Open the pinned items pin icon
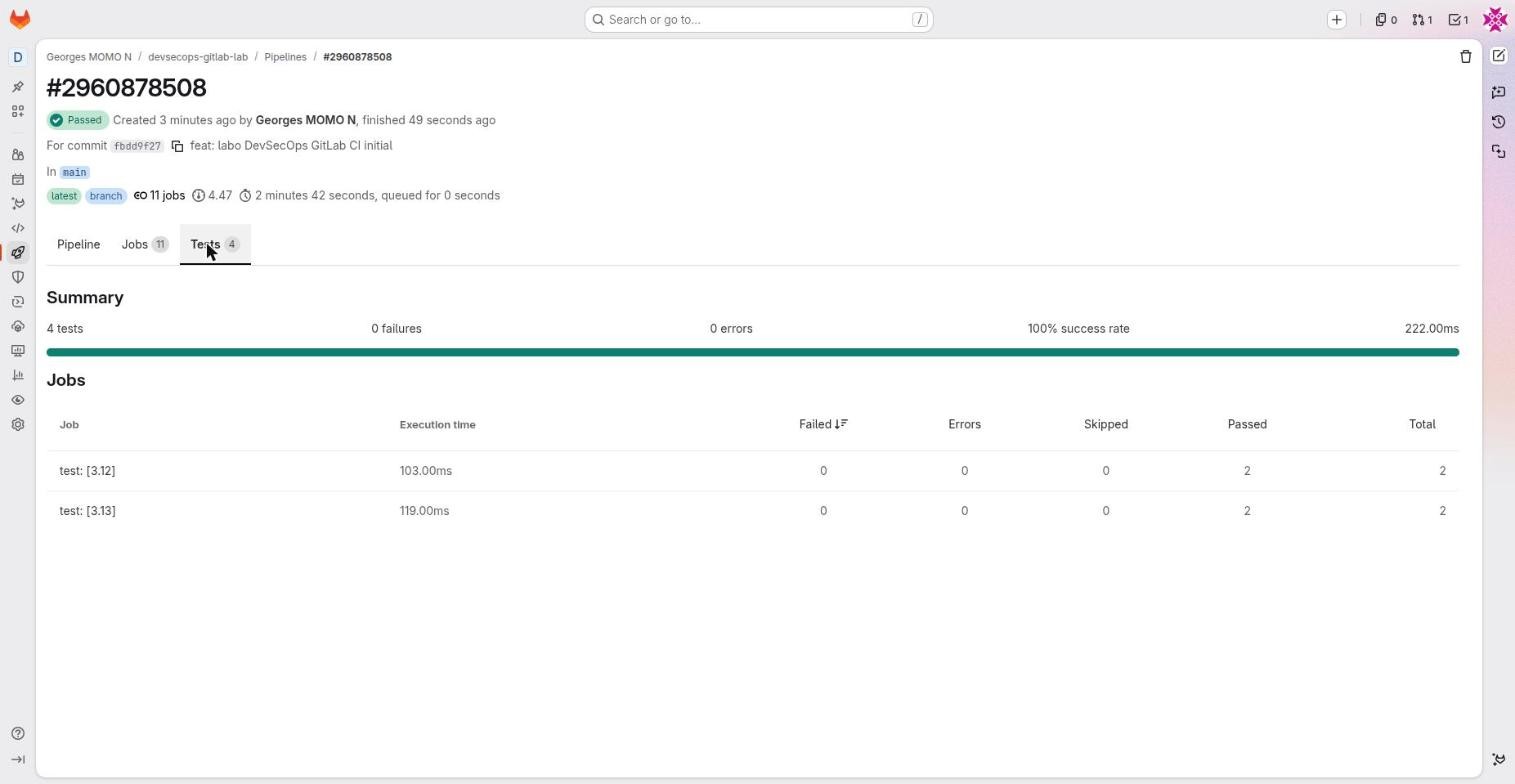This screenshot has width=1515, height=784. point(17,87)
